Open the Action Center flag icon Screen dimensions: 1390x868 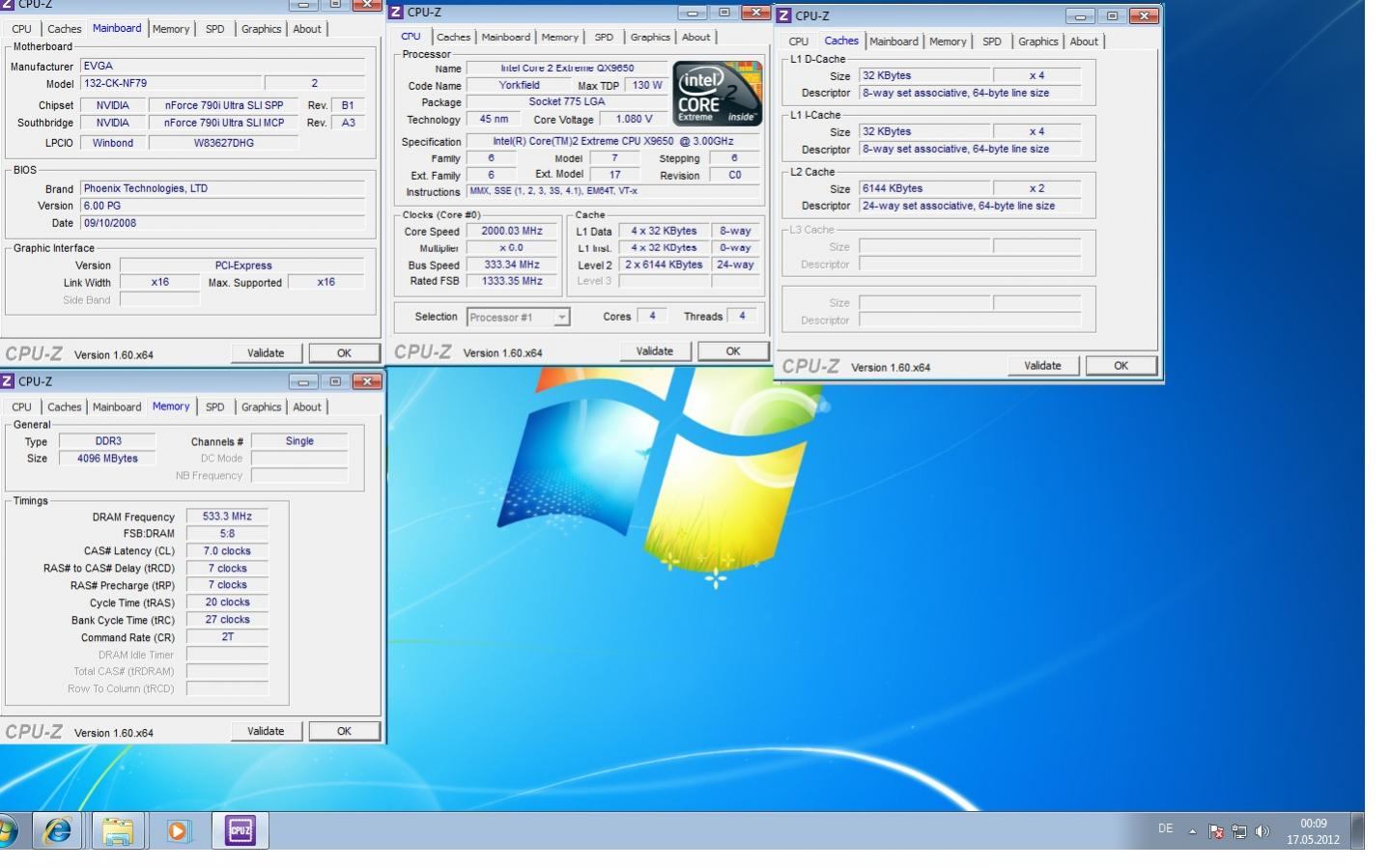tap(1215, 831)
